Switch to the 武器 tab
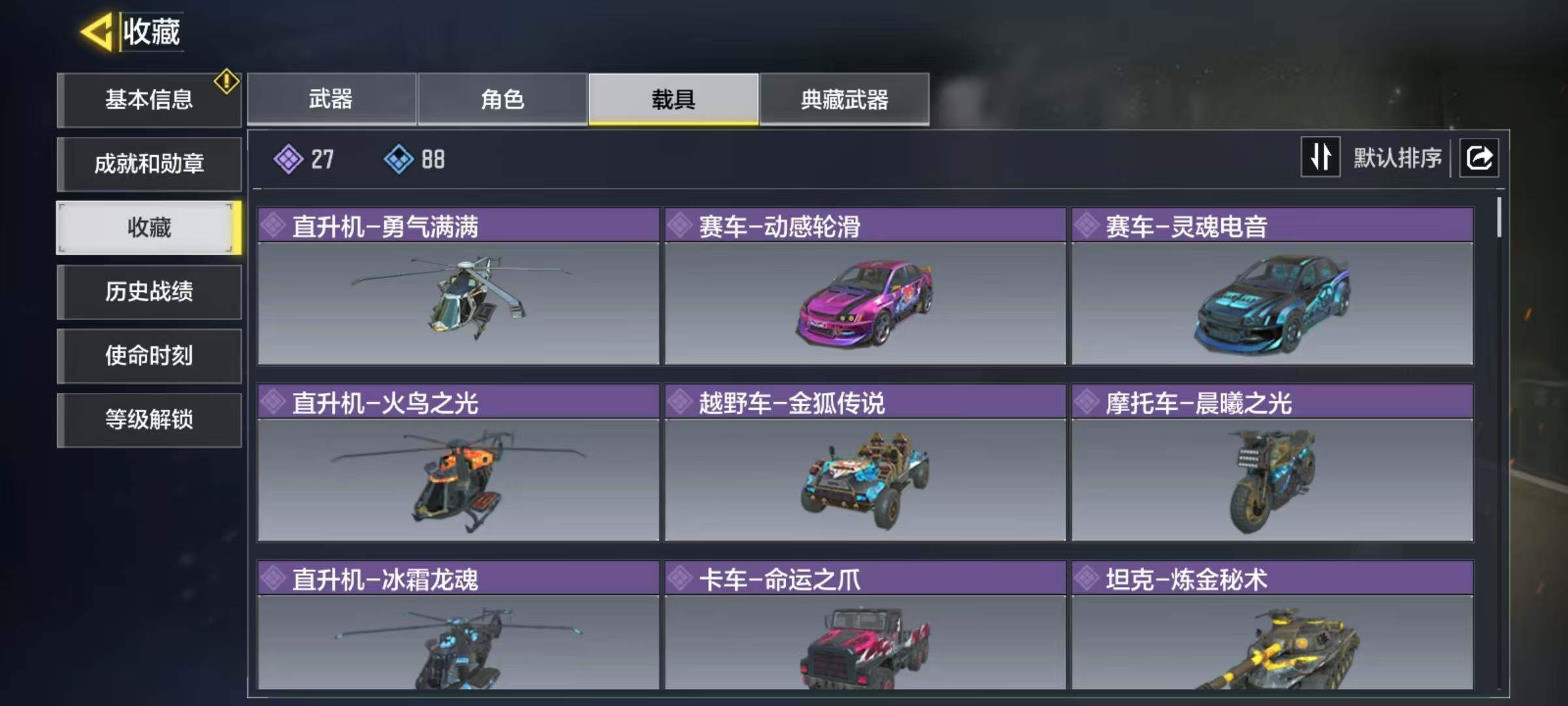This screenshot has width=1568, height=706. coord(331,99)
